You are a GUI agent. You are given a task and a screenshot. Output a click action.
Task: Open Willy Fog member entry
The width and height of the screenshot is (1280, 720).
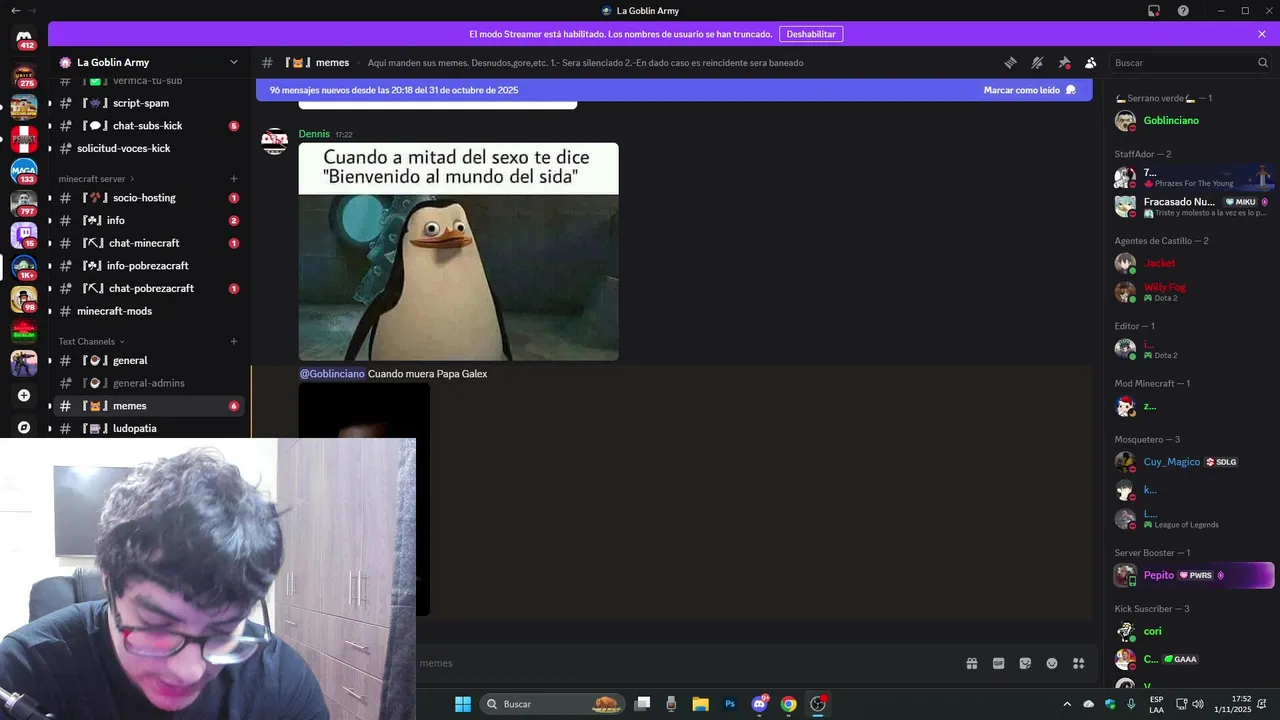1192,292
